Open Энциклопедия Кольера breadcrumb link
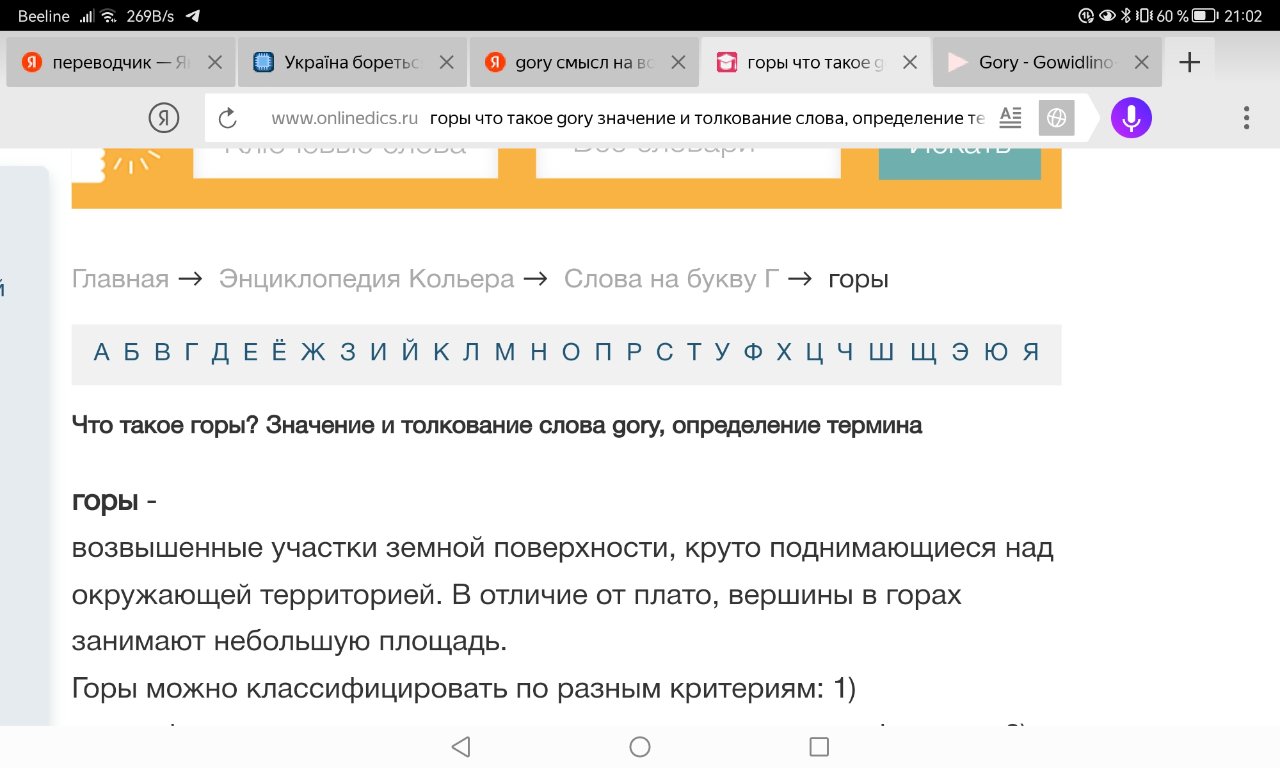1280x768 pixels. (x=366, y=279)
